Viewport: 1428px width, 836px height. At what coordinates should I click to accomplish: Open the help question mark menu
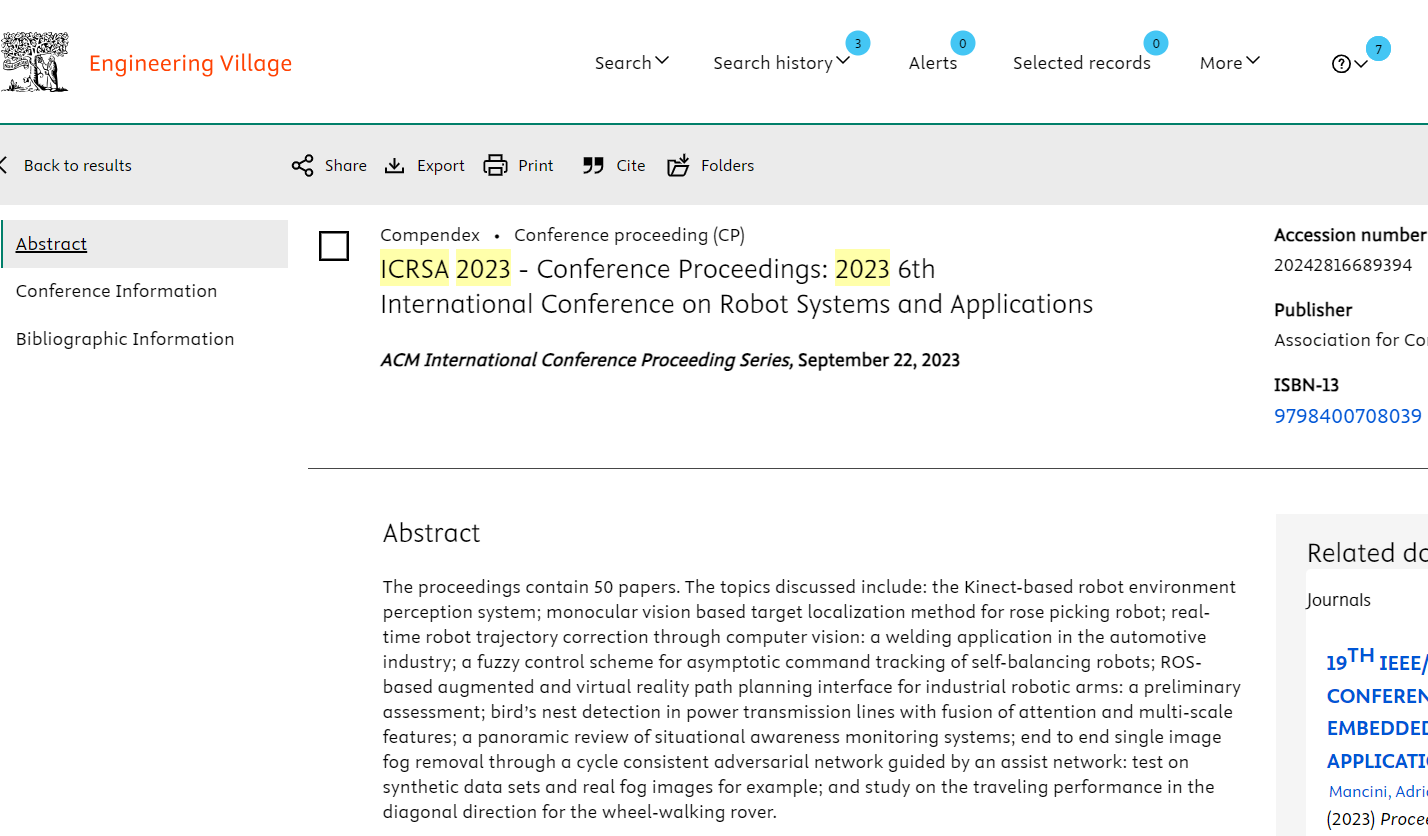point(1350,64)
